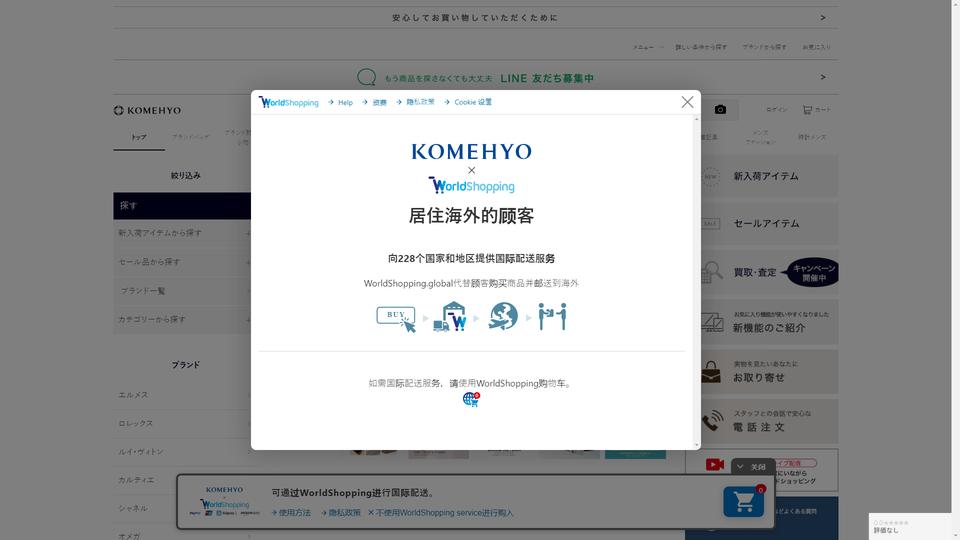This screenshot has height=540, width=960.
Task: Click the handbag icon beside お取り寄せ
Action: pos(711,372)
